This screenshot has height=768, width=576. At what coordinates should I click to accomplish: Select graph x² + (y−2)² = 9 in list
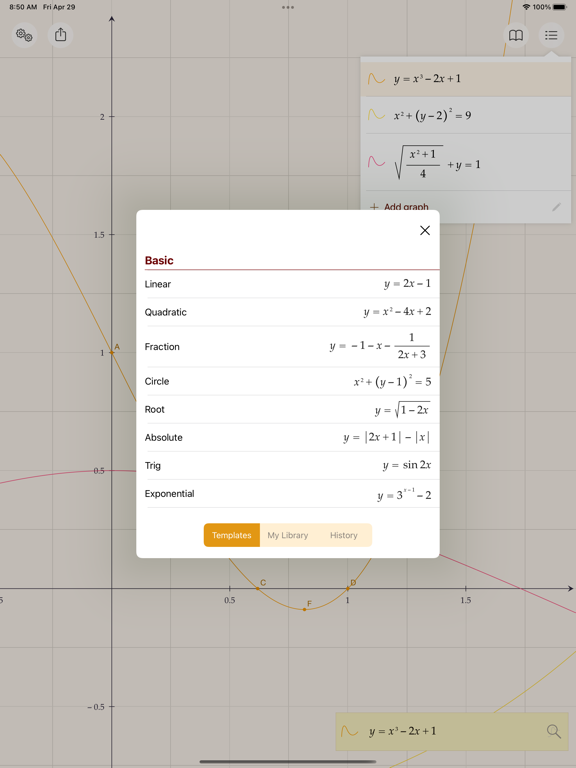pos(466,115)
